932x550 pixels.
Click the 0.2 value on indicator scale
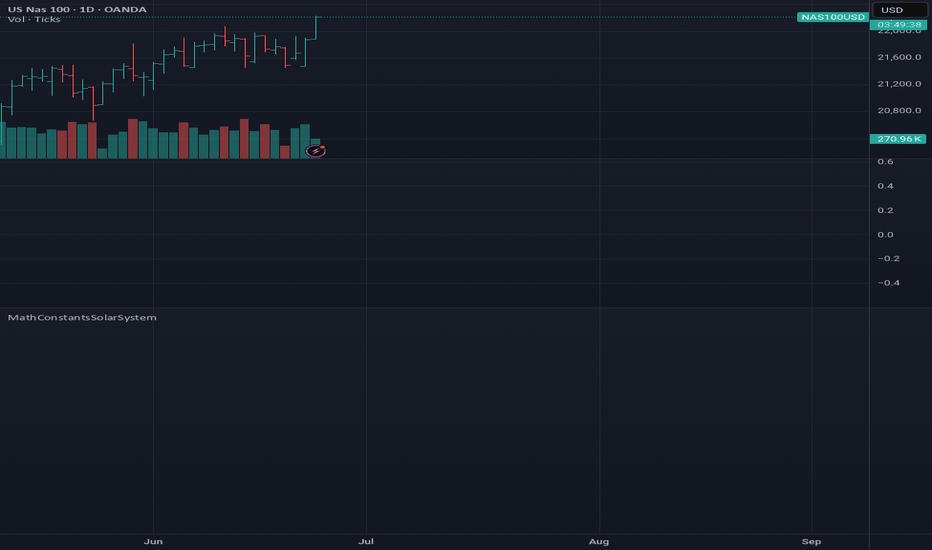[x=885, y=210]
